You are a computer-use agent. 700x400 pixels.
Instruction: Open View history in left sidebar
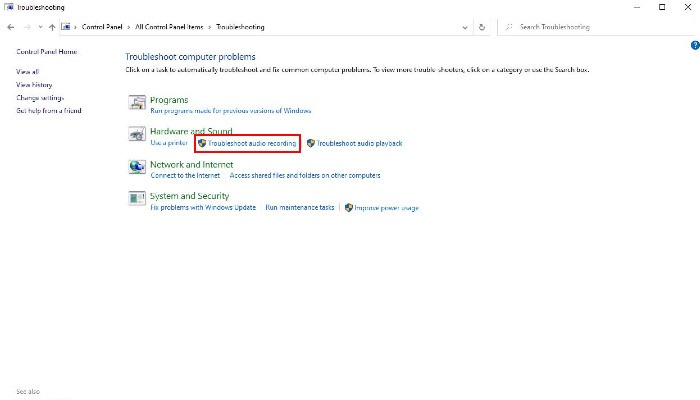[x=34, y=85]
